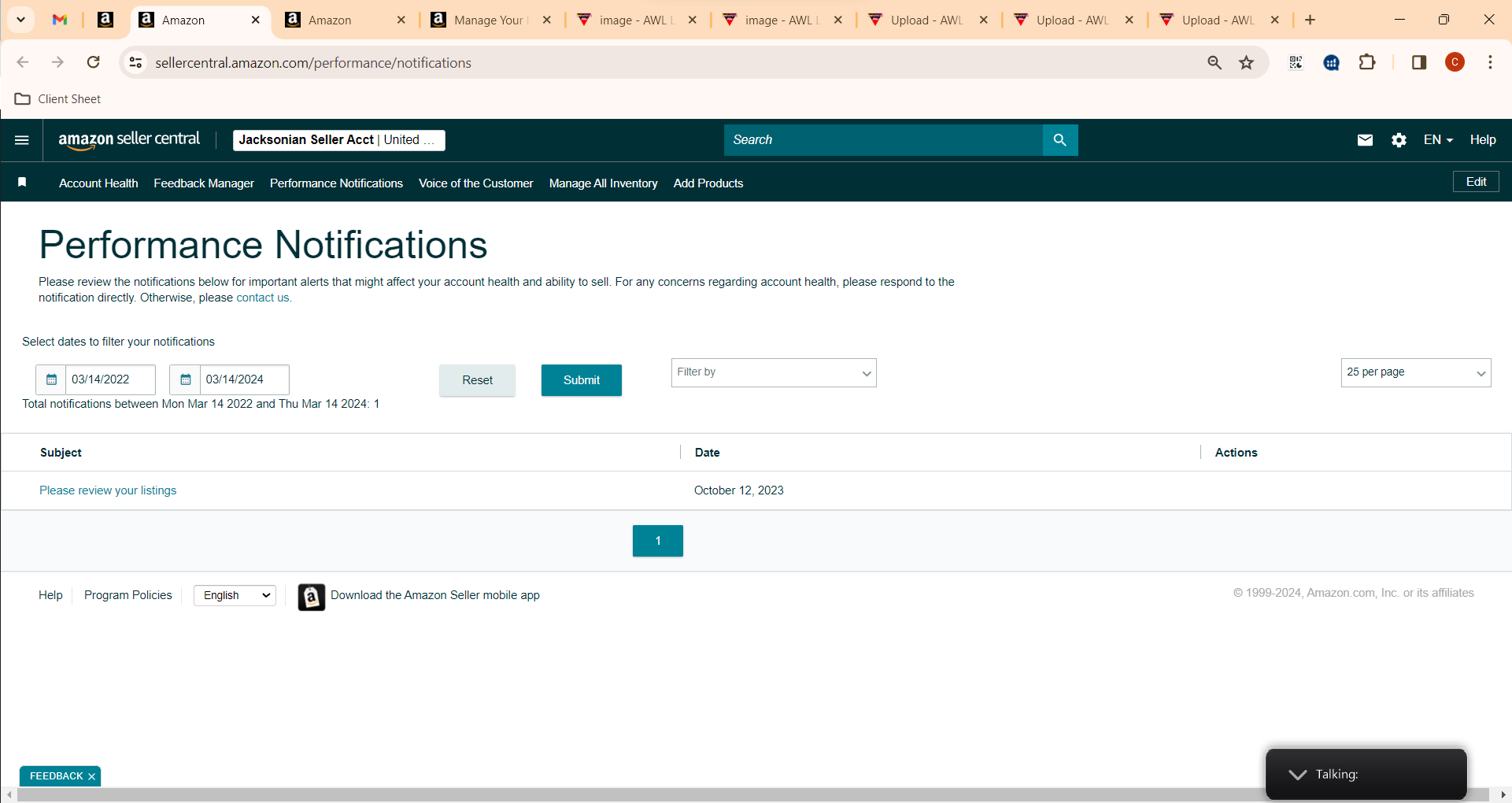Click the Edit button in nav bar
The height and width of the screenshot is (803, 1512).
pyautogui.click(x=1476, y=182)
